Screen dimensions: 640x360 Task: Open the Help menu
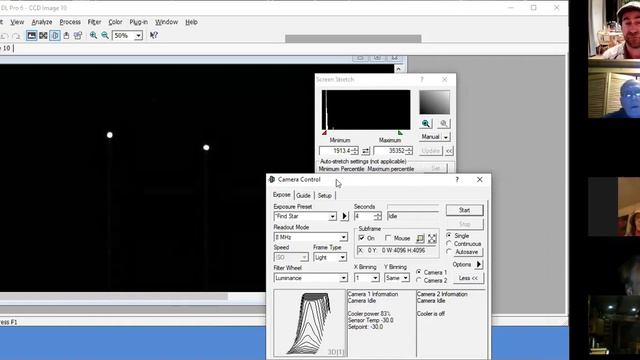191,22
